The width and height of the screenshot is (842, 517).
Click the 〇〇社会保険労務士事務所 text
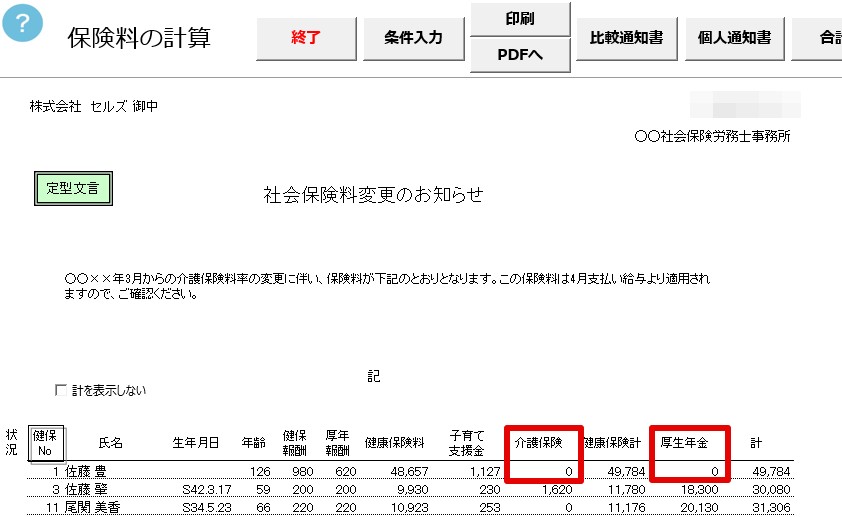coord(712,136)
